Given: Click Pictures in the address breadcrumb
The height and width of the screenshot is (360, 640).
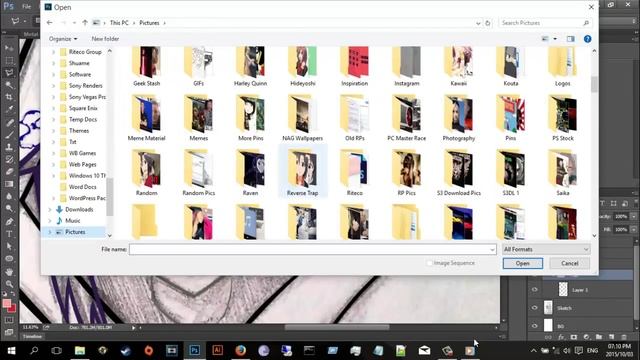Looking at the screenshot, I should coord(149,23).
